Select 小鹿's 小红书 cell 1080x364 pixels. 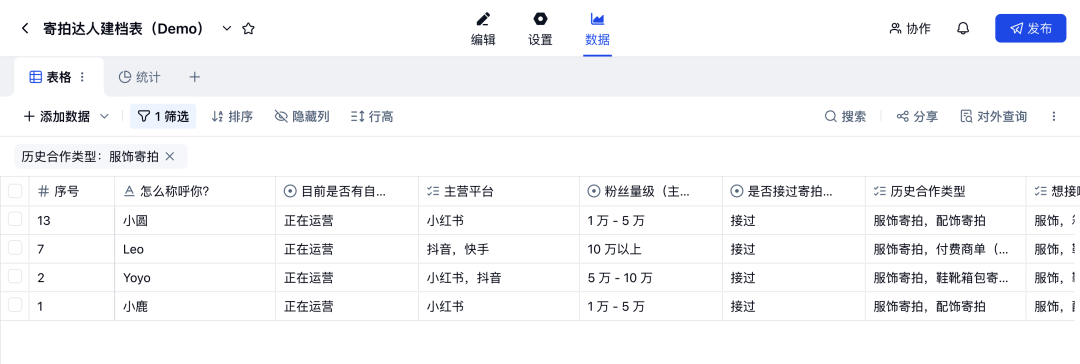click(x=499, y=307)
